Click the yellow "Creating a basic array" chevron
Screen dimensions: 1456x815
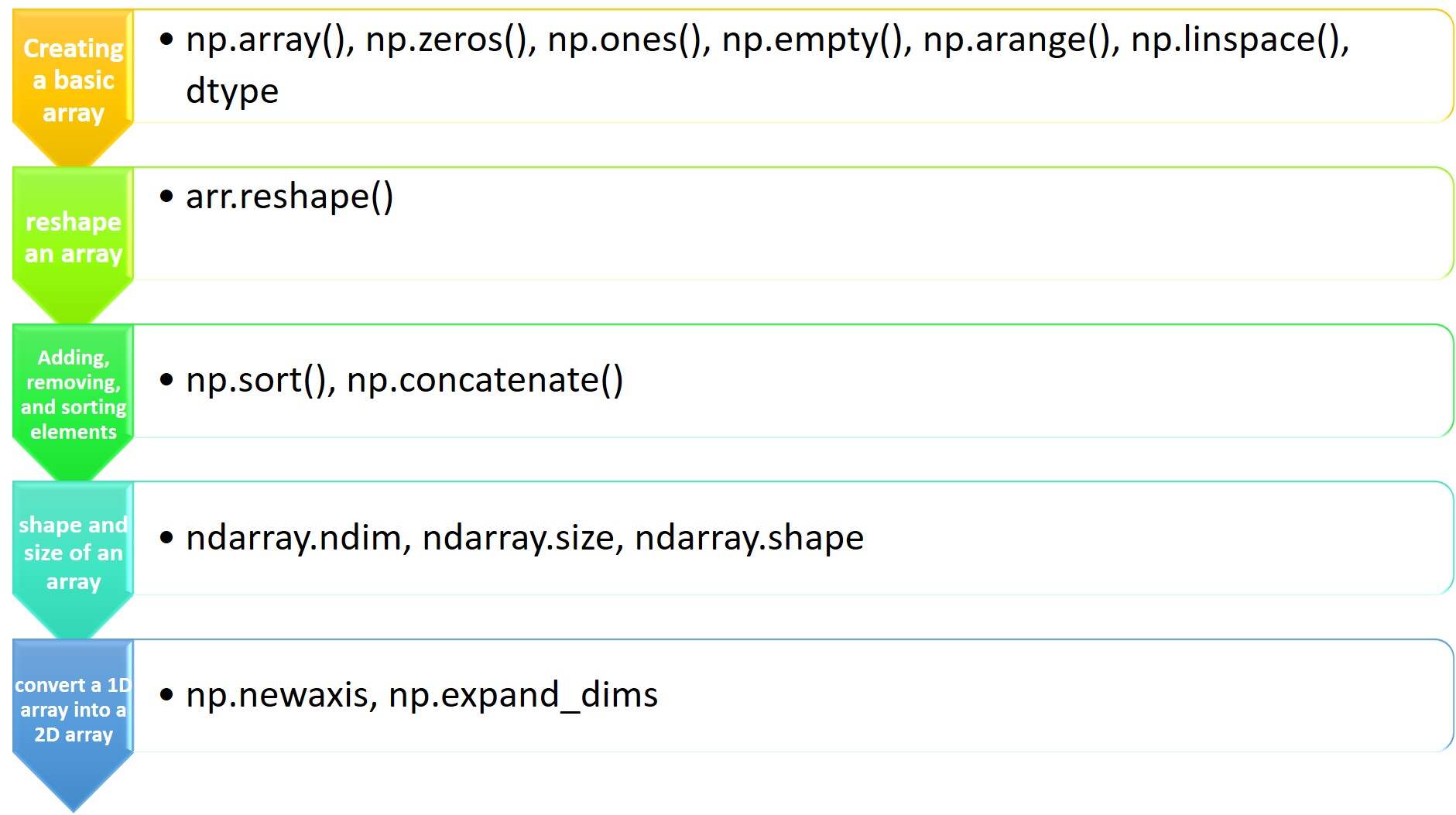(74, 81)
